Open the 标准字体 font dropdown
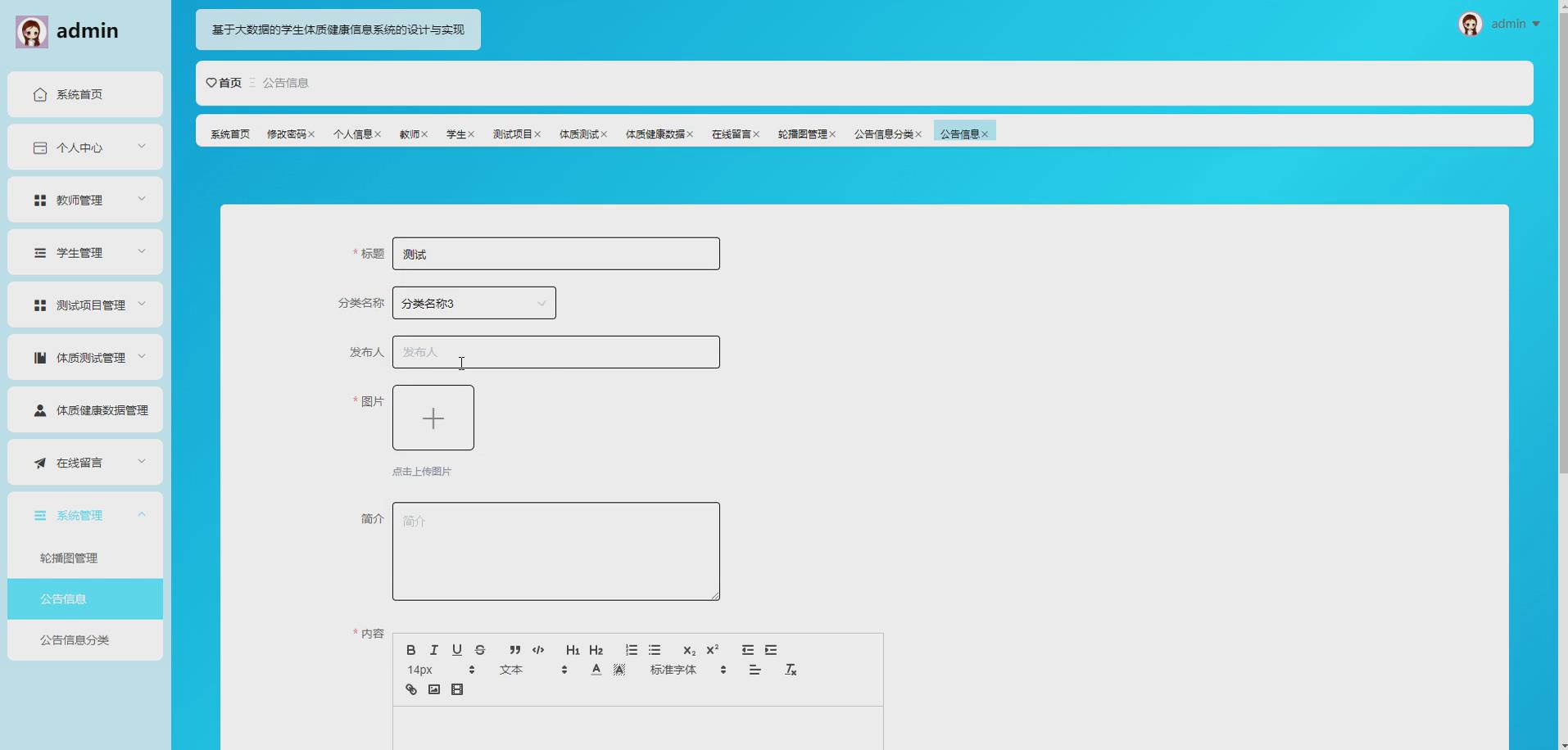The image size is (1568, 750). [x=688, y=670]
